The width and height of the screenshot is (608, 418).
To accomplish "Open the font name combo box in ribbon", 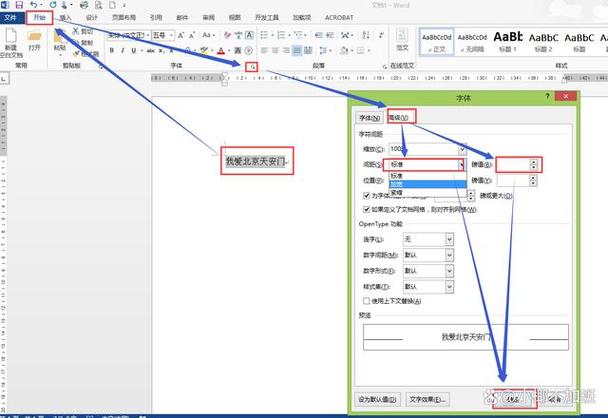I will tap(129, 35).
